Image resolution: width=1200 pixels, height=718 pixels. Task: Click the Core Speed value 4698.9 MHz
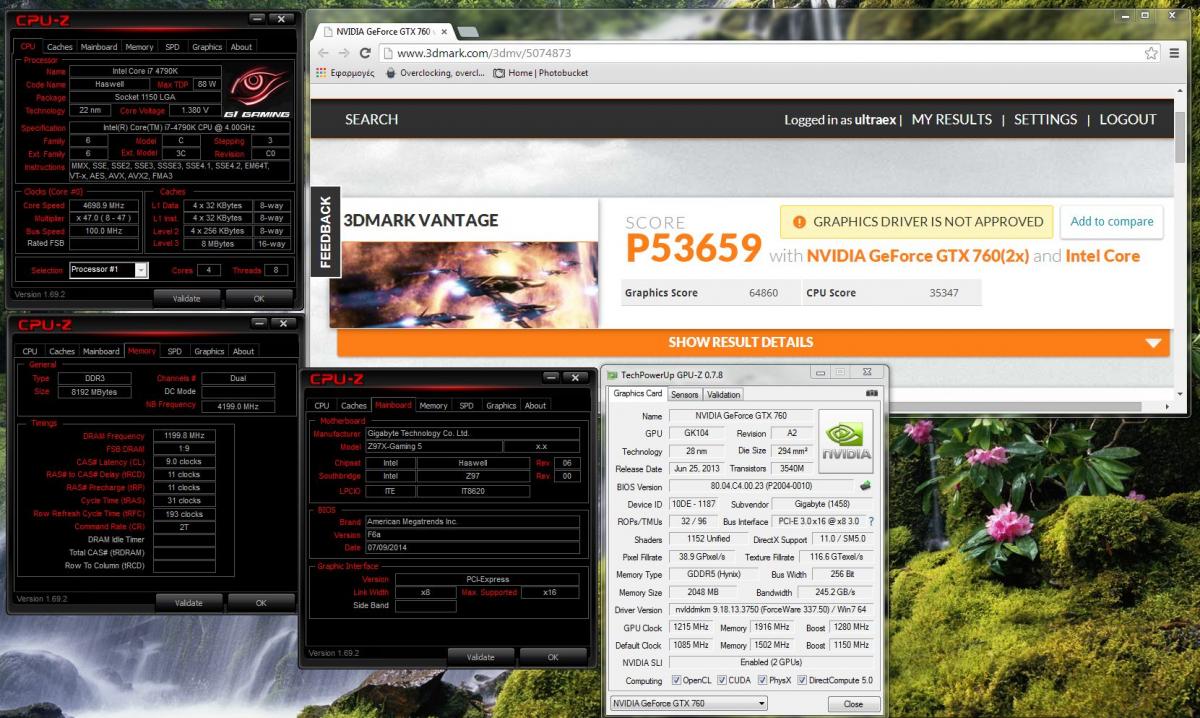[104, 204]
